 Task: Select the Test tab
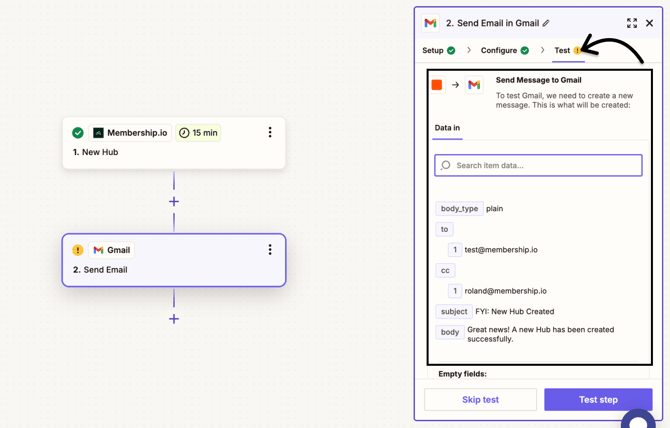click(567, 50)
